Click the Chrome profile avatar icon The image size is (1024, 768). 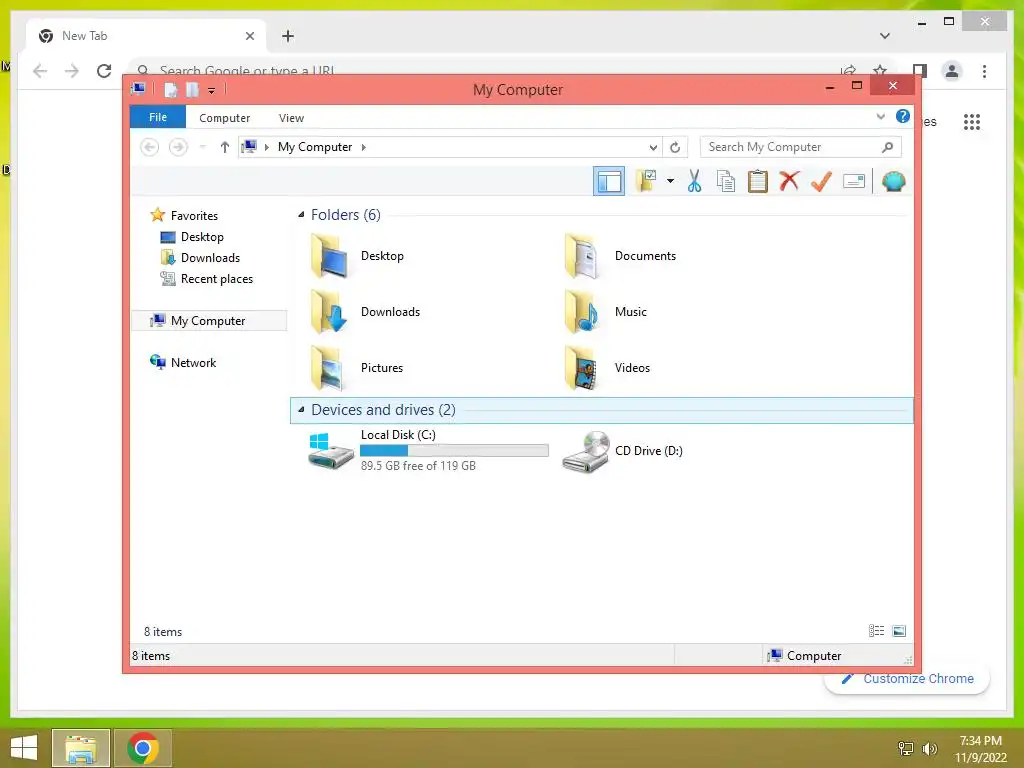coord(952,71)
